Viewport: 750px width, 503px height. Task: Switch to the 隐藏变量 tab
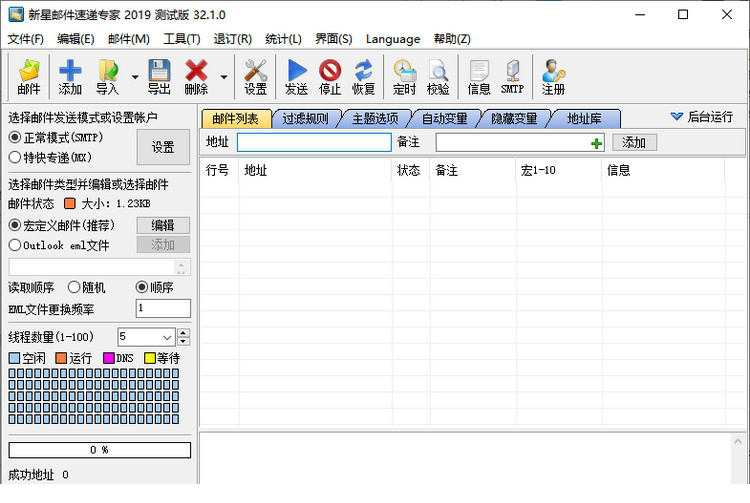tap(515, 119)
